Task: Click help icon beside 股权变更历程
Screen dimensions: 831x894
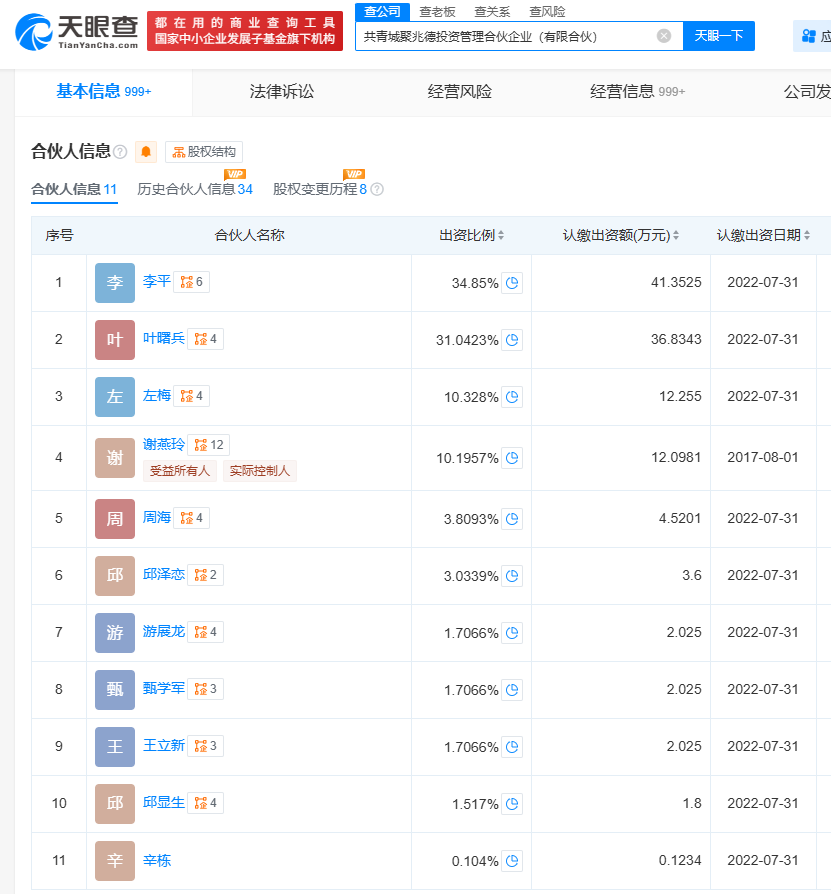Action: point(377,189)
